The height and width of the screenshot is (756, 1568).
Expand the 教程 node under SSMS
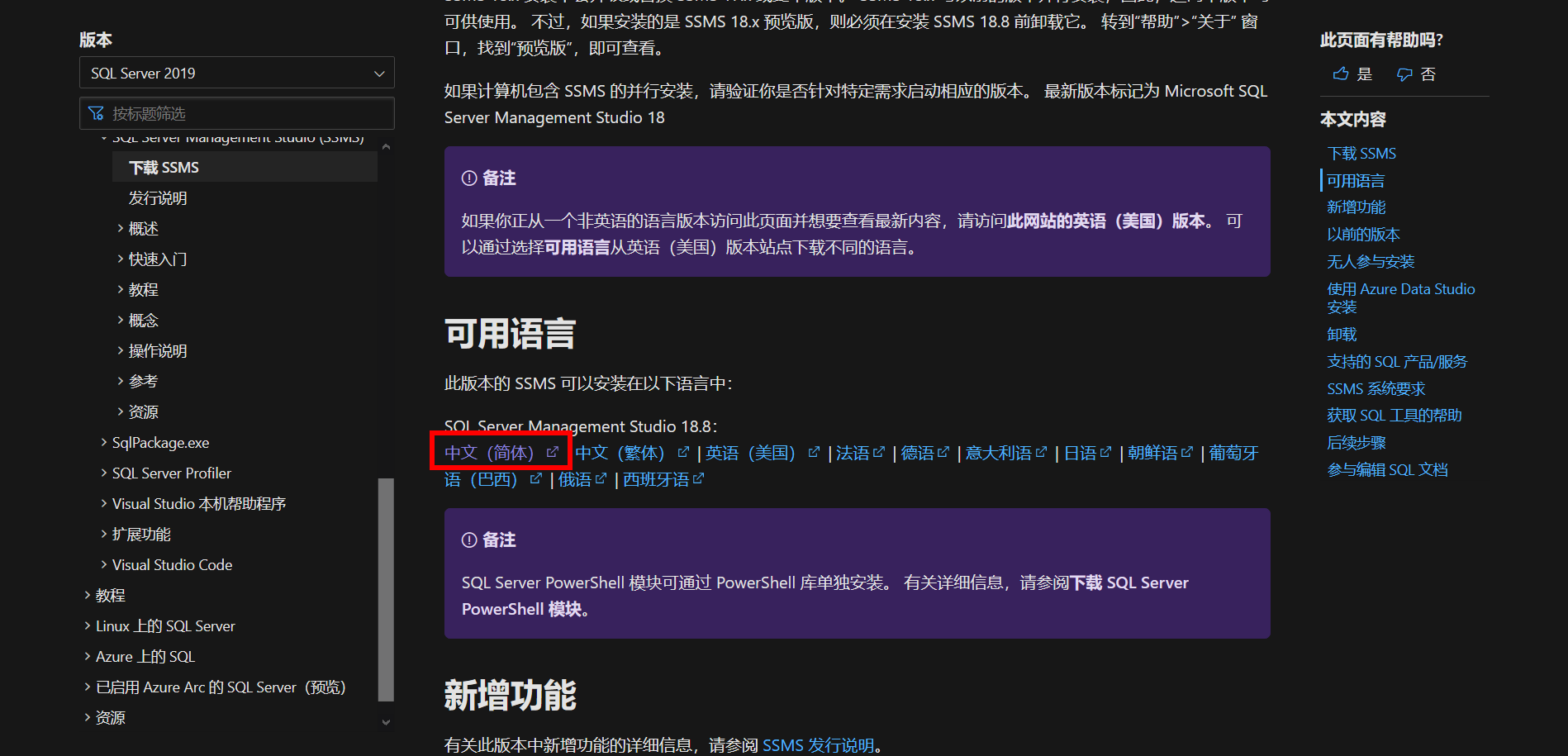coord(121,289)
